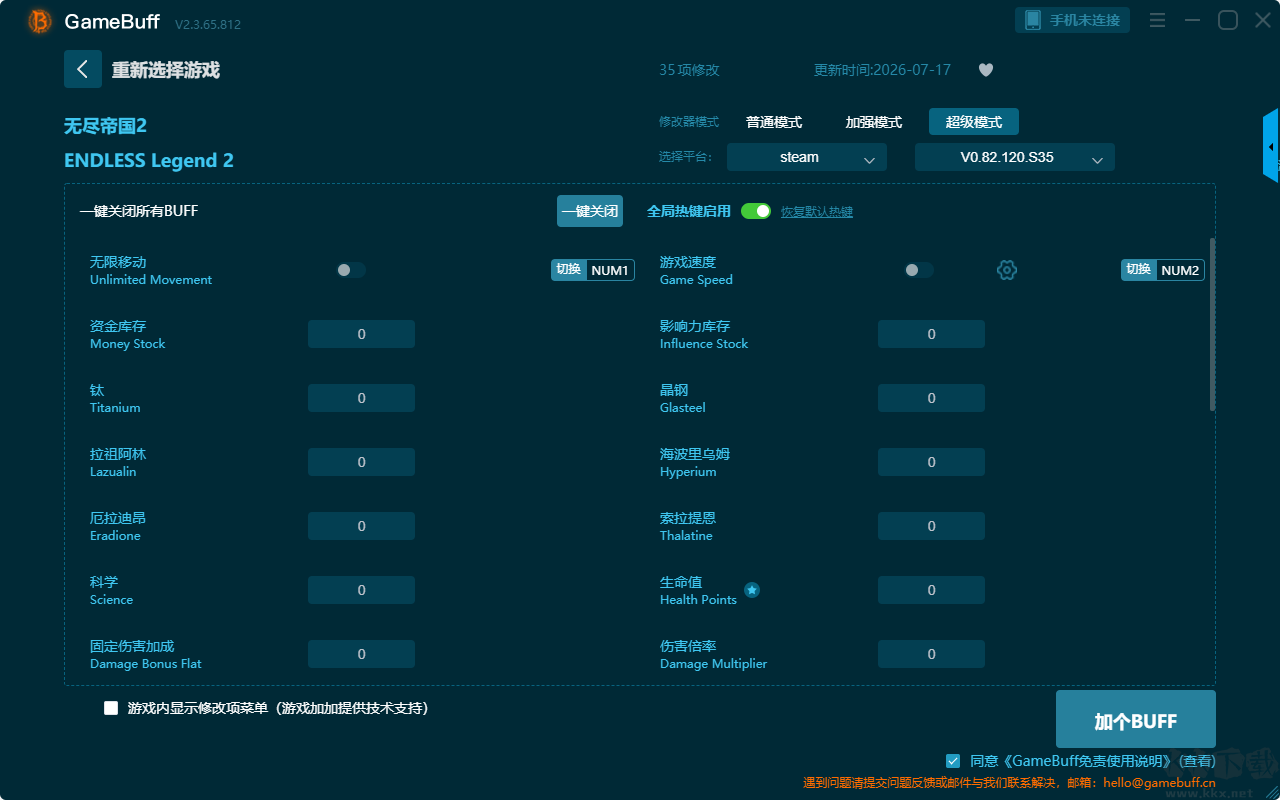Screen dimensions: 1280x800
Task: Click the Damage Bonus Flat value field
Action: click(361, 654)
